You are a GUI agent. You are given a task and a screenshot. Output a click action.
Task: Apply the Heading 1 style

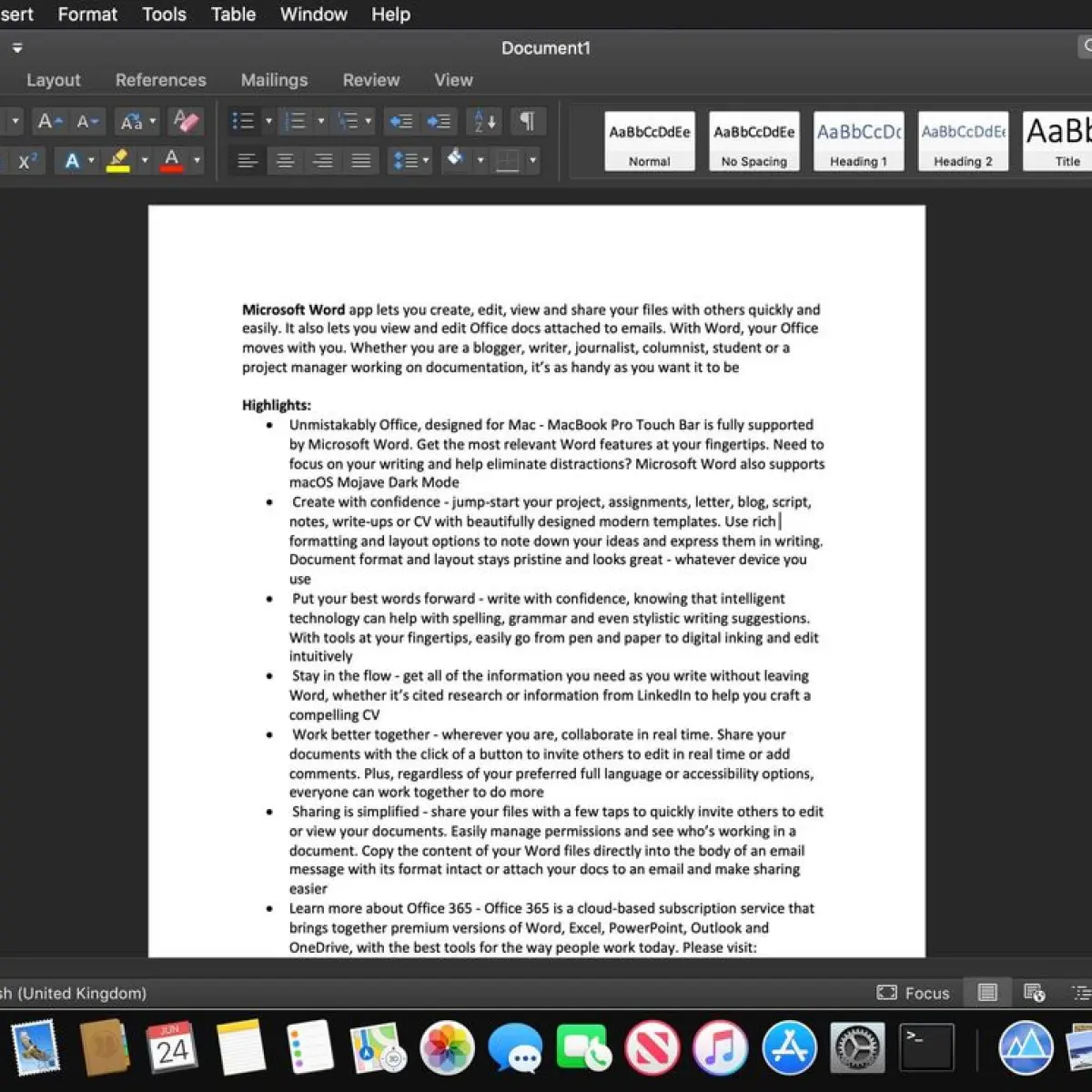(859, 141)
